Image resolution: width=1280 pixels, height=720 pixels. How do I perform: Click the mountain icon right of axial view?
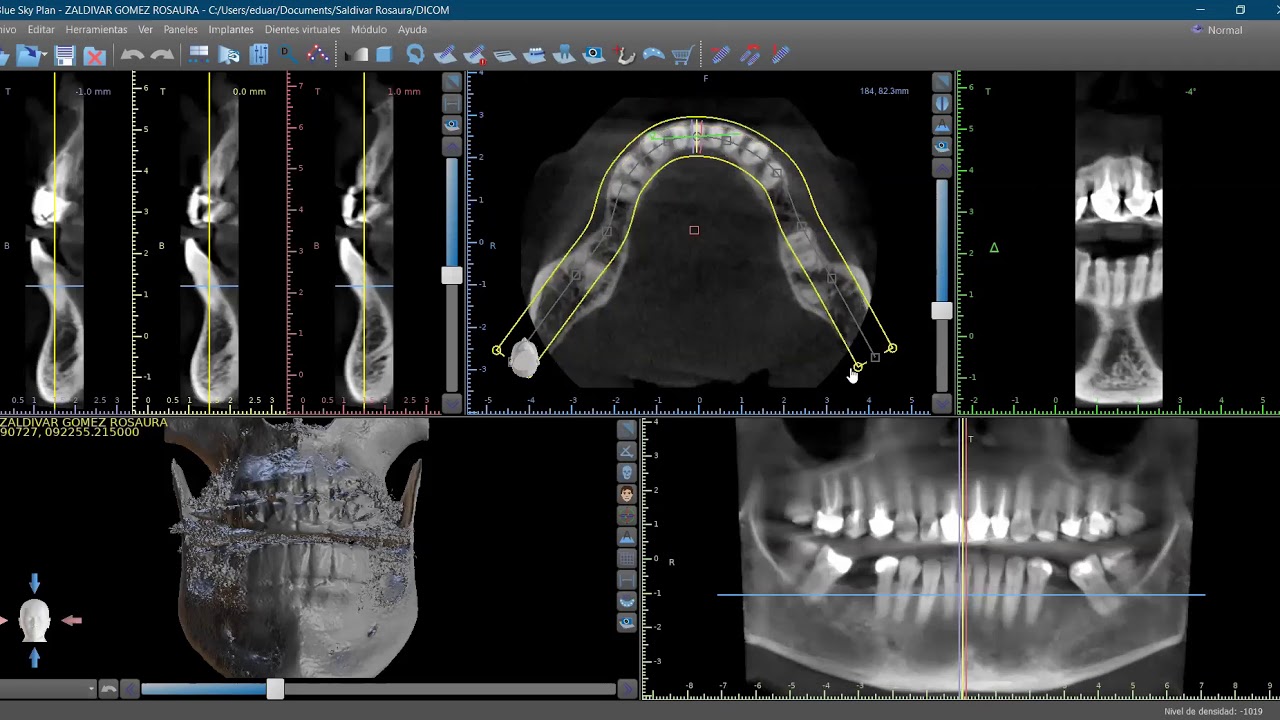point(942,125)
